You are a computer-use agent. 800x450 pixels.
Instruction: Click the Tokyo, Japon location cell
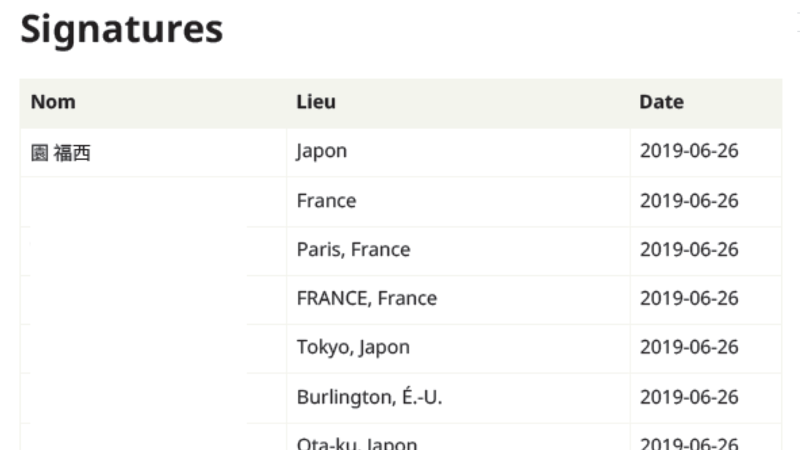tap(353, 348)
